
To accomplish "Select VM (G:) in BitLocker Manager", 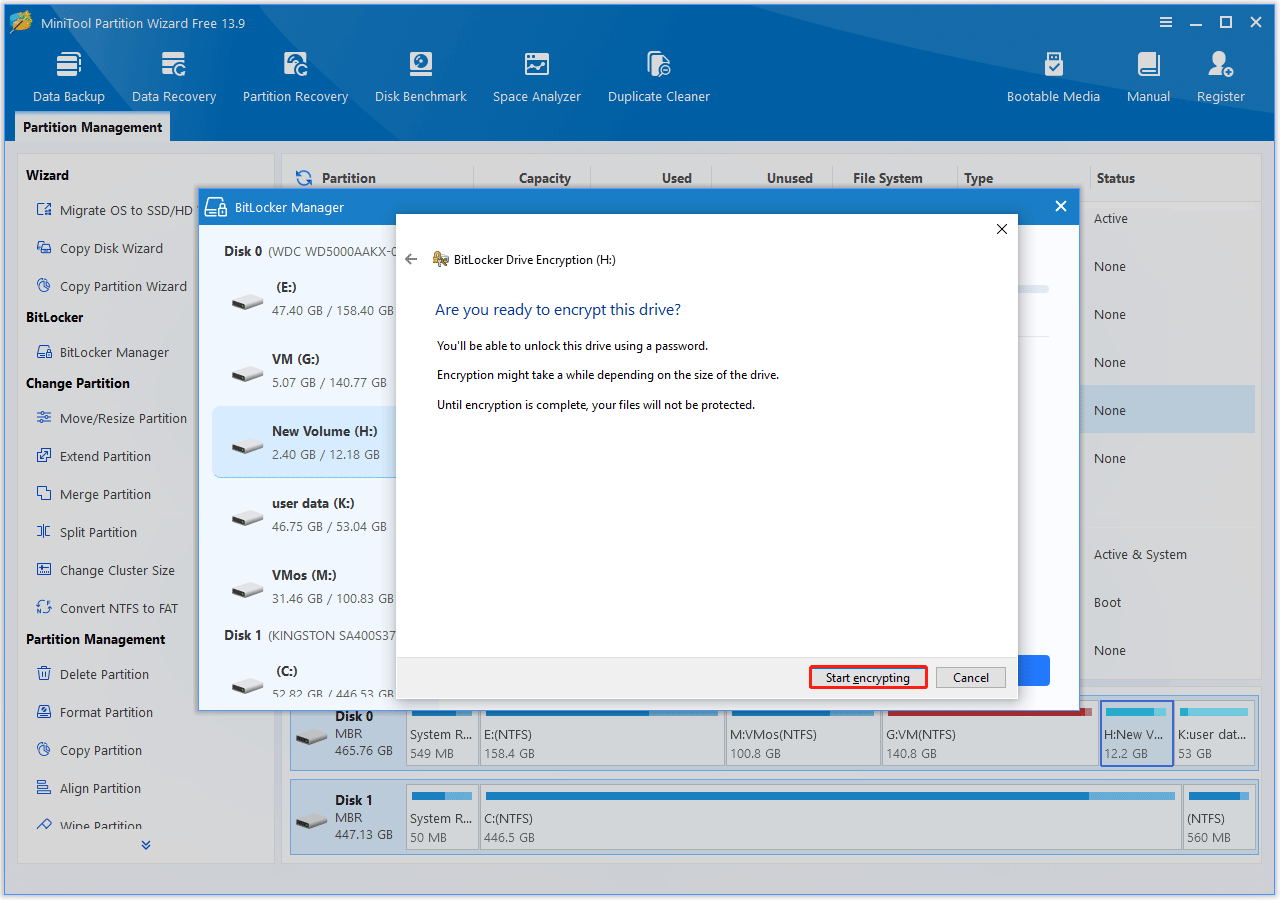I will [304, 370].
